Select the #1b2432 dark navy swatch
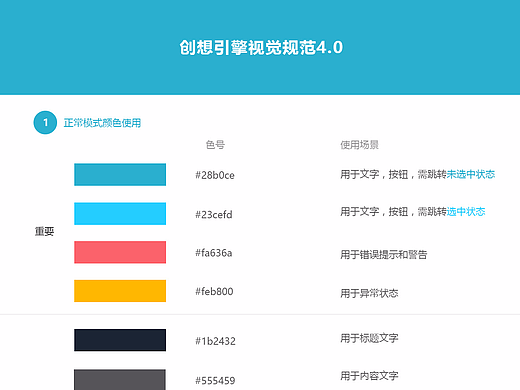Image resolution: width=520 pixels, height=390 pixels. point(120,340)
